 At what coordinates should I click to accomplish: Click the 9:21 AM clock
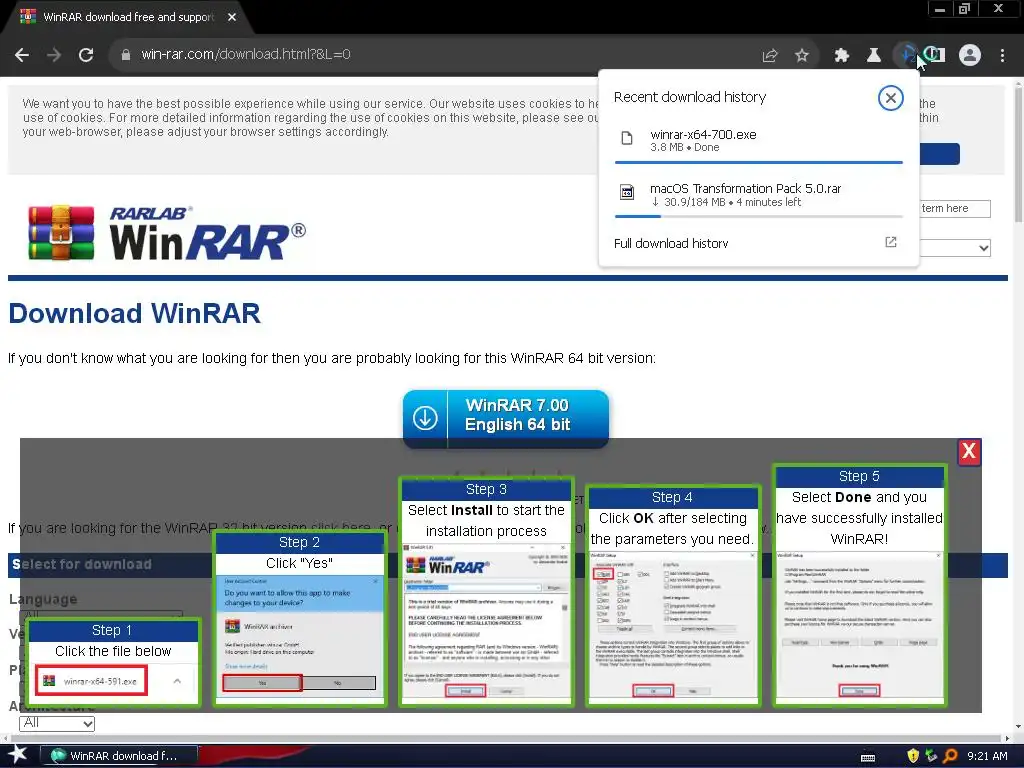click(987, 756)
